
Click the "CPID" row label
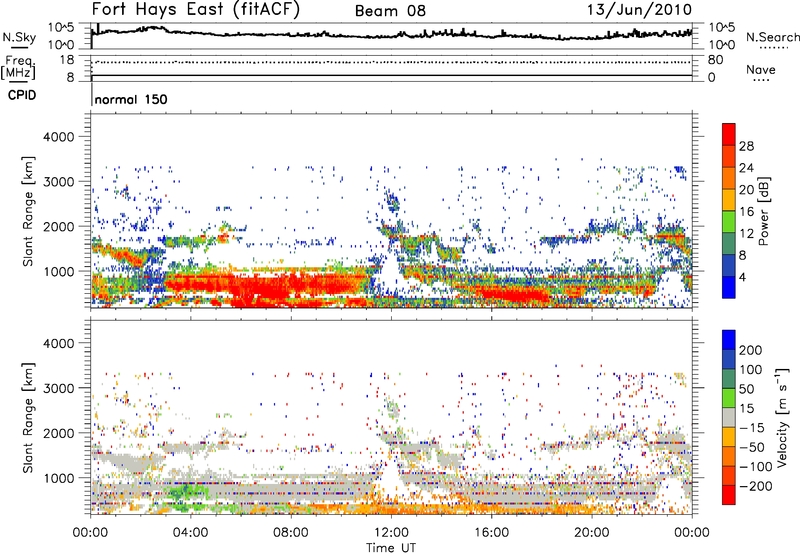pyautogui.click(x=22, y=95)
